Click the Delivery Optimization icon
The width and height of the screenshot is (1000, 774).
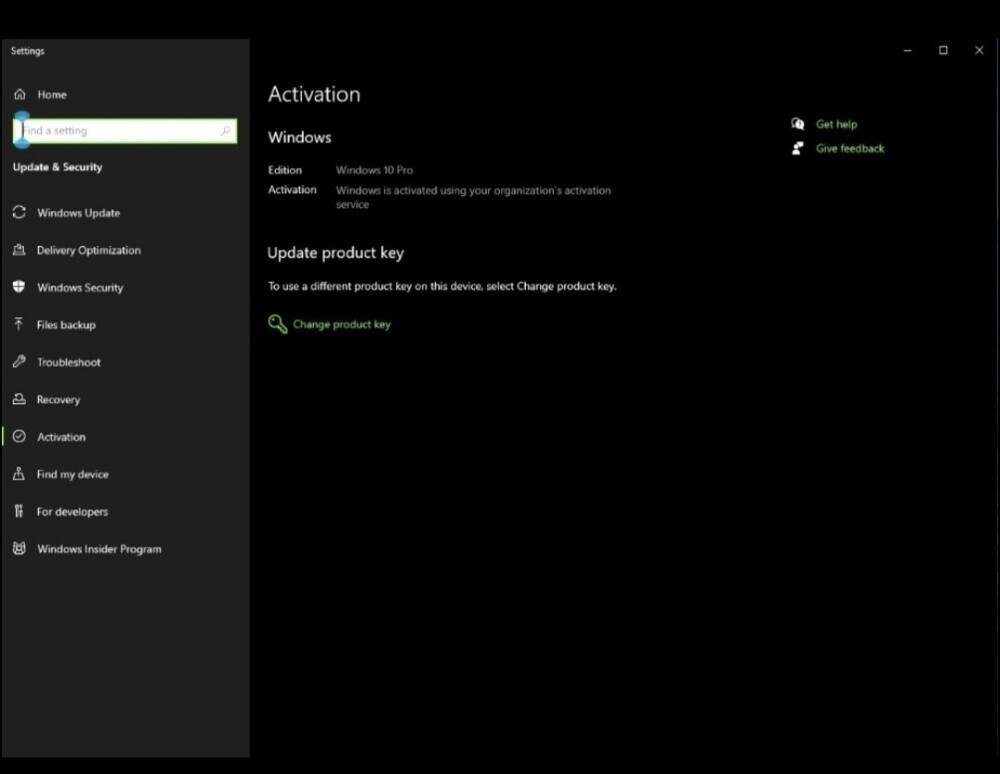[19, 250]
